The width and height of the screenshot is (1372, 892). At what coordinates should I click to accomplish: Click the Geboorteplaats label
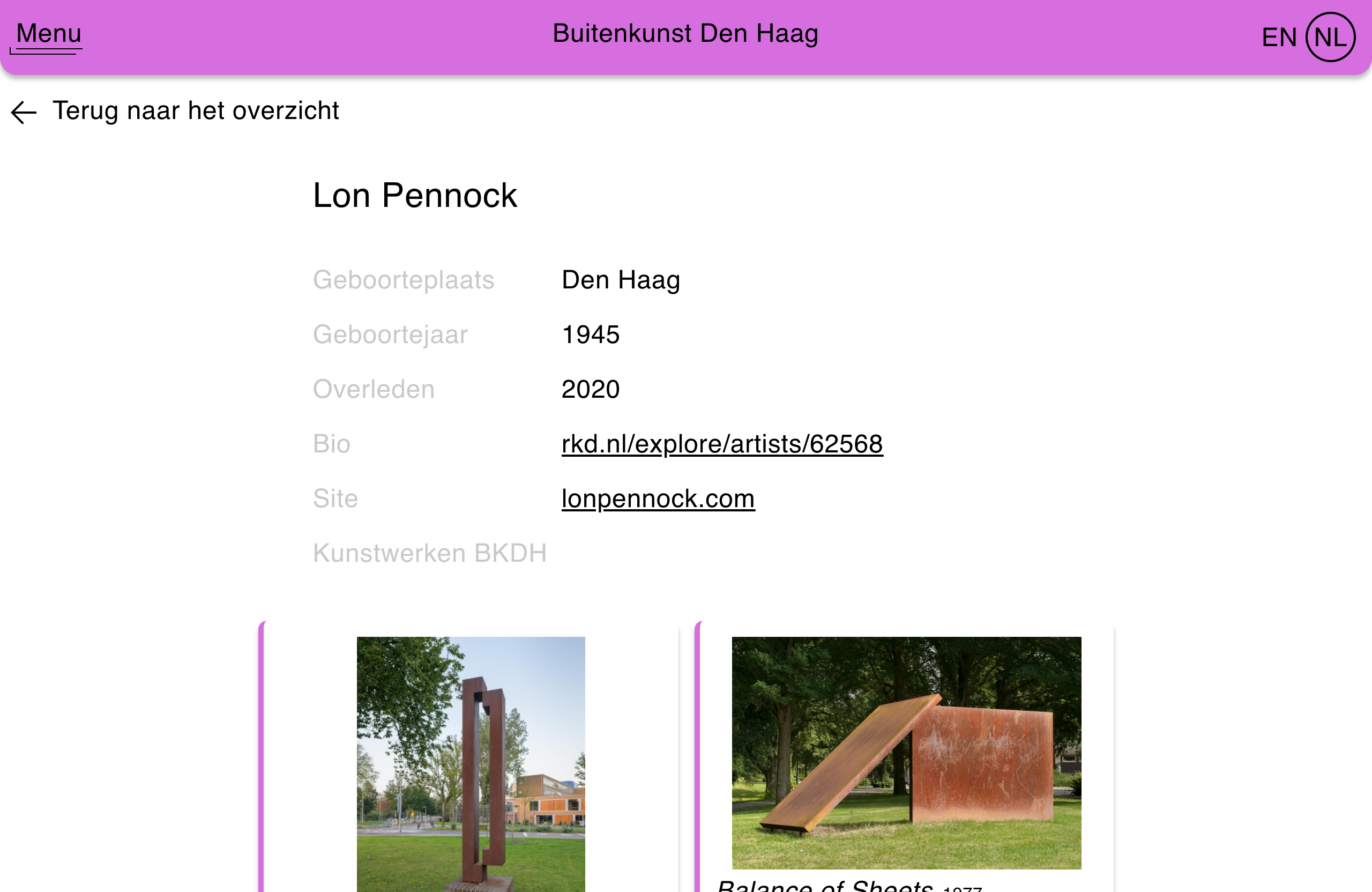404,280
